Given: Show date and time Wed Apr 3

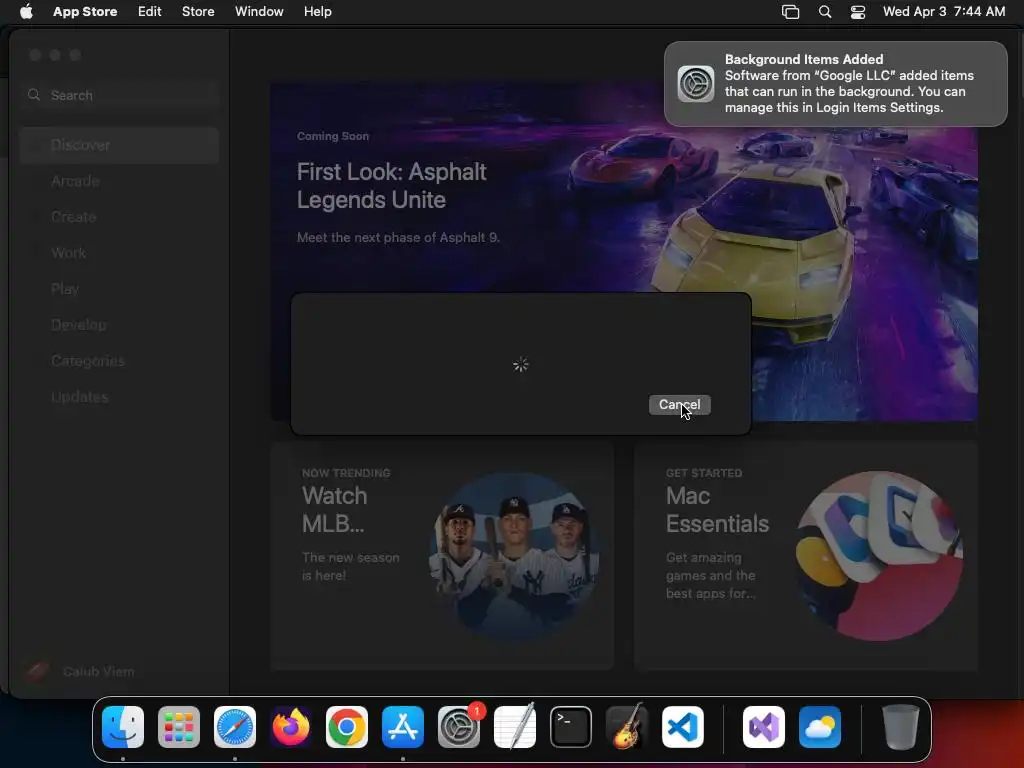Looking at the screenshot, I should (944, 11).
